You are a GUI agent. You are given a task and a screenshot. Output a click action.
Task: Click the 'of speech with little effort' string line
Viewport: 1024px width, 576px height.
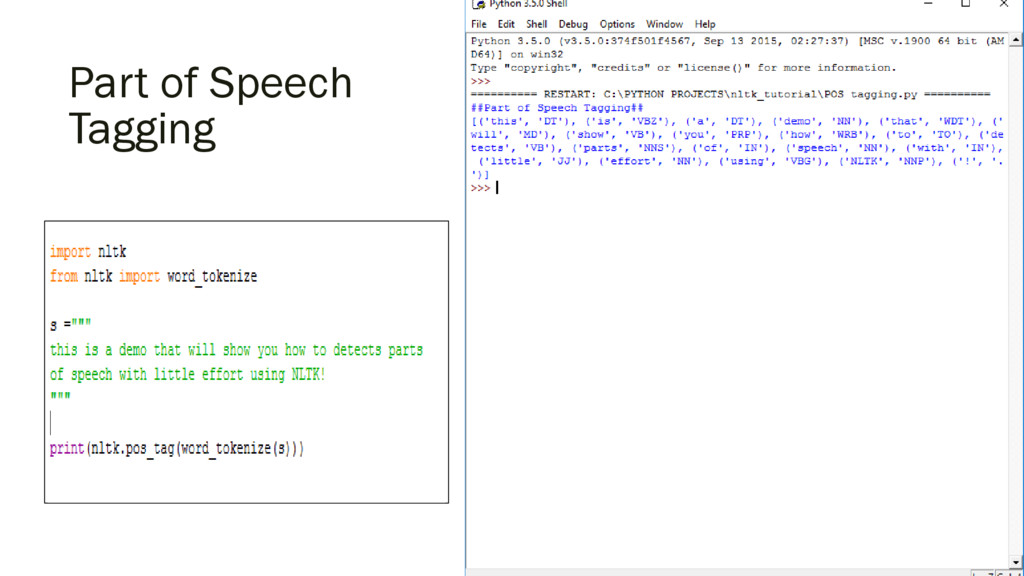click(187, 375)
